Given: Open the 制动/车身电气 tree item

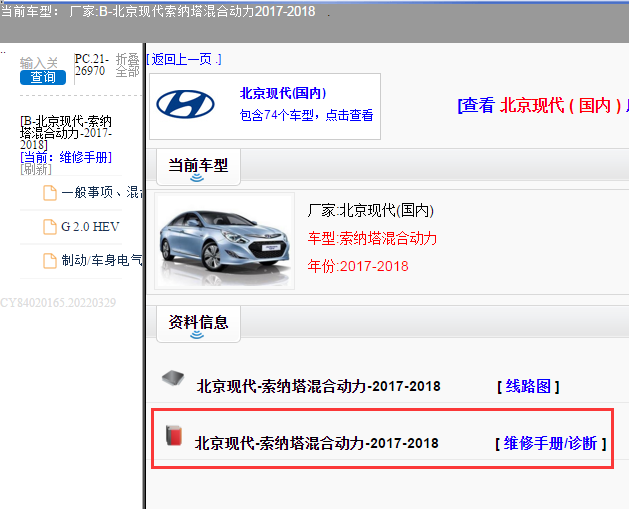Looking at the screenshot, I should click(x=101, y=260).
